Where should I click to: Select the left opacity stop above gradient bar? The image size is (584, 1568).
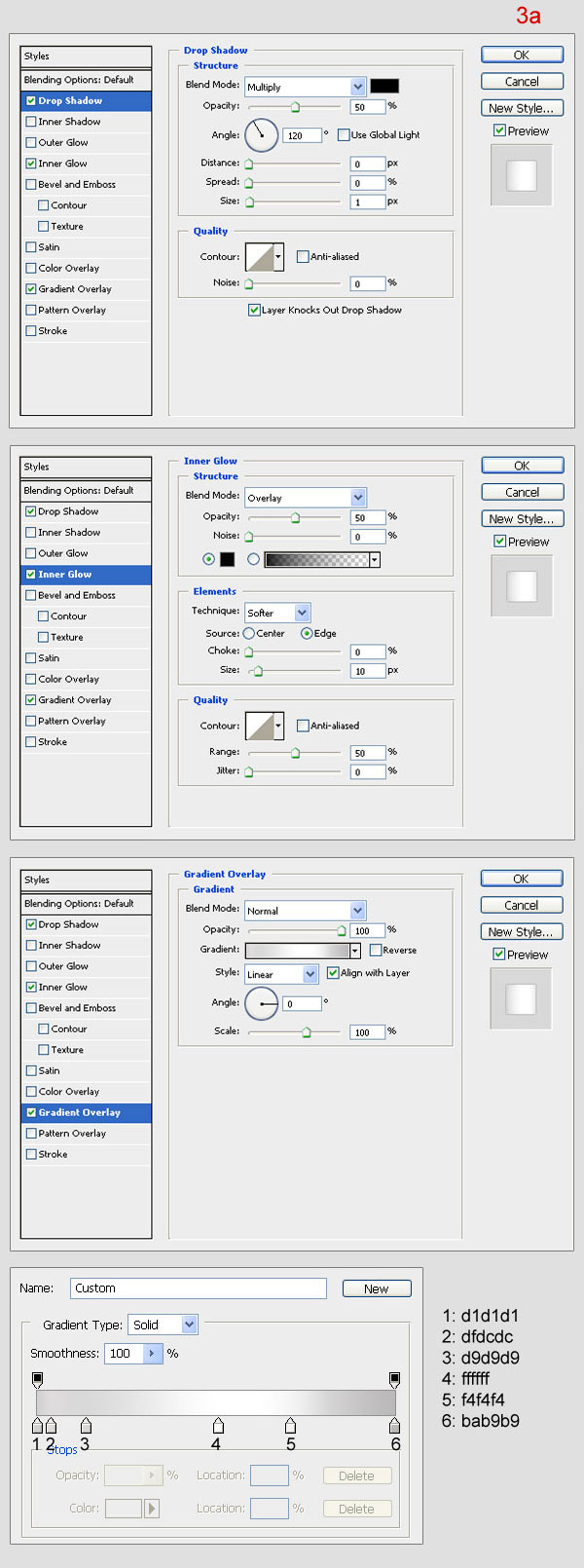38,1379
